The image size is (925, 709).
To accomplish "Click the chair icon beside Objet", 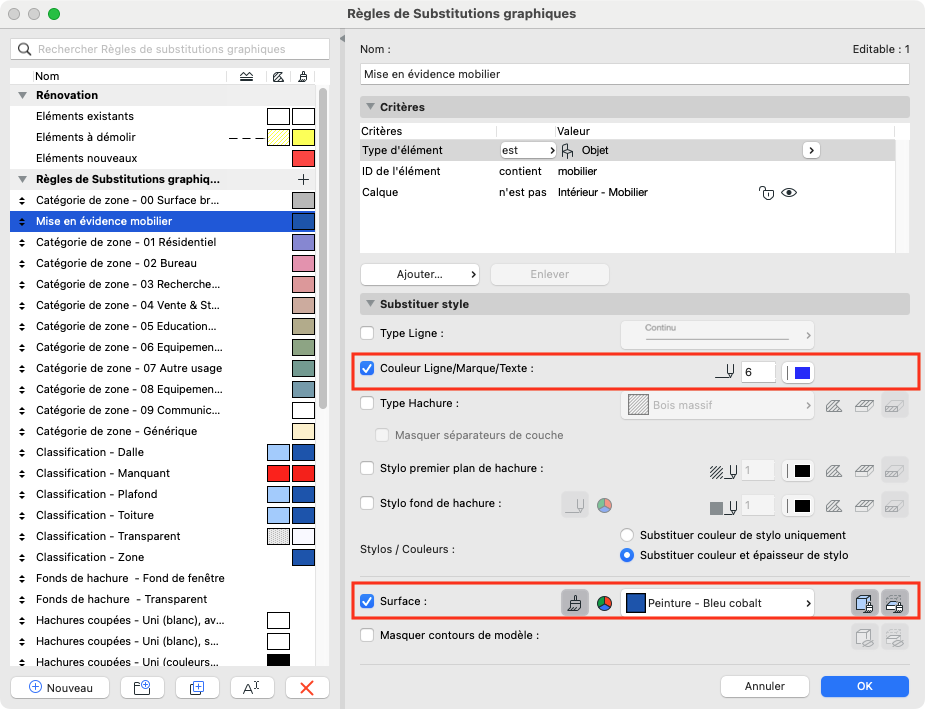I will 568,150.
